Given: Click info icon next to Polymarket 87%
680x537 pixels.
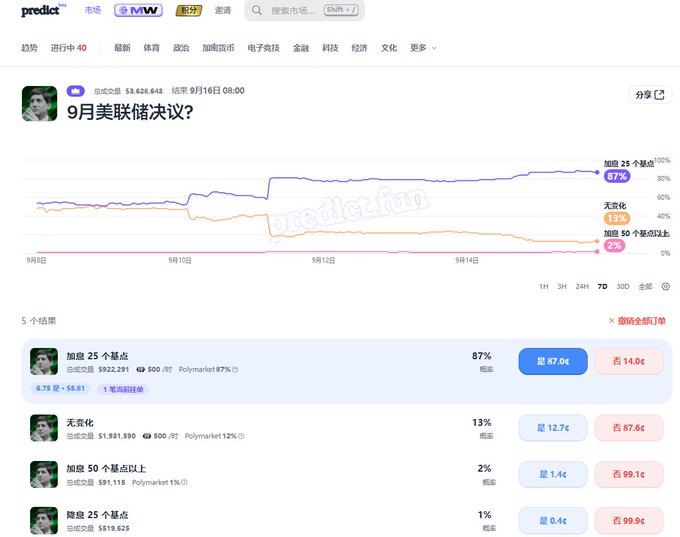Looking at the screenshot, I should click(x=235, y=370).
